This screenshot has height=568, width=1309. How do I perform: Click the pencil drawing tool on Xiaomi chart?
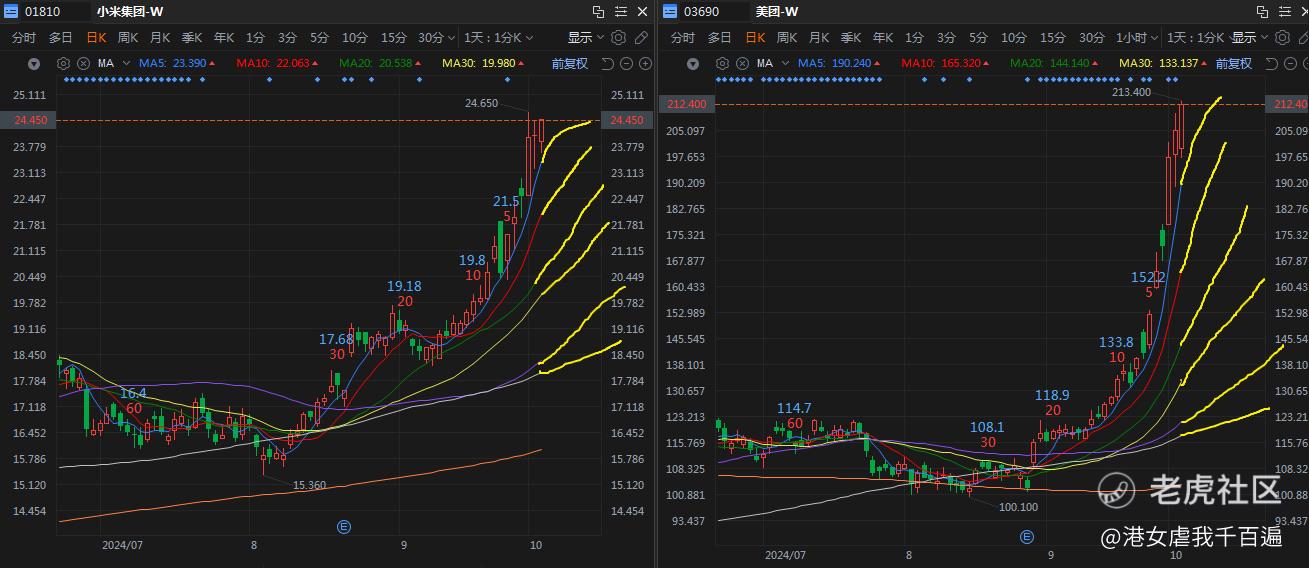(641, 37)
